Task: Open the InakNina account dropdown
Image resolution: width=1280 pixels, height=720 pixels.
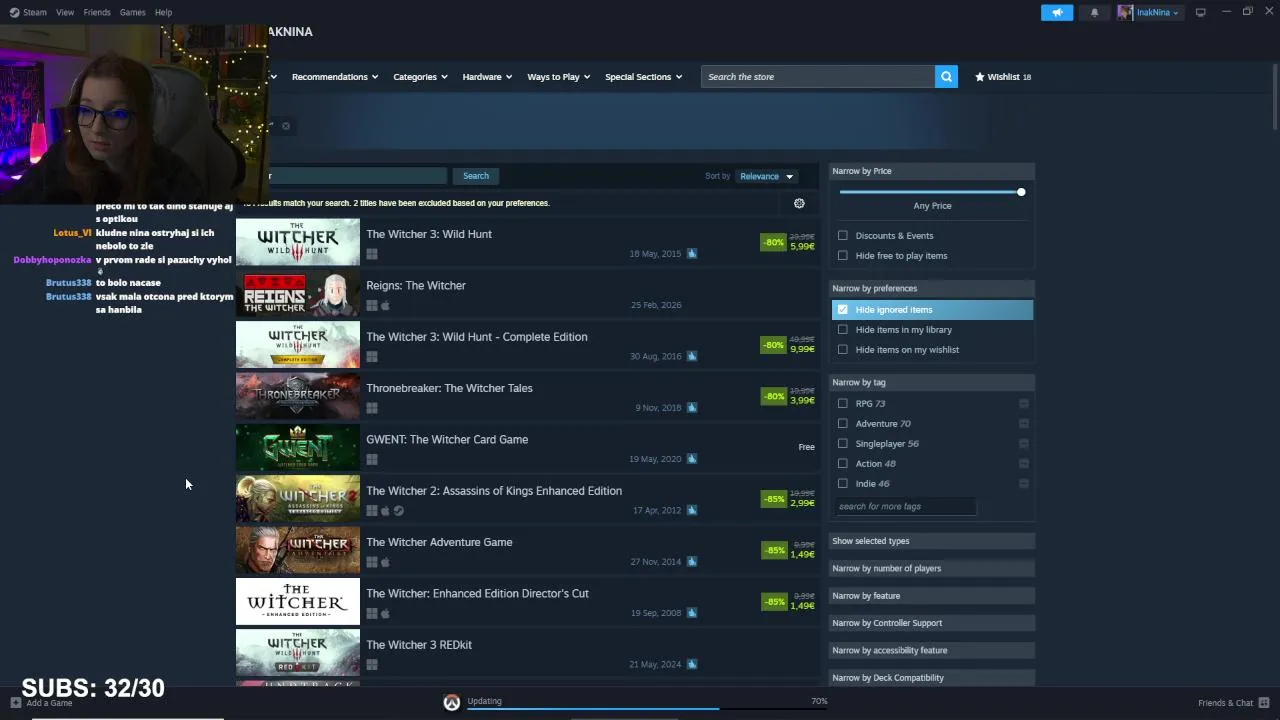Action: point(1158,12)
